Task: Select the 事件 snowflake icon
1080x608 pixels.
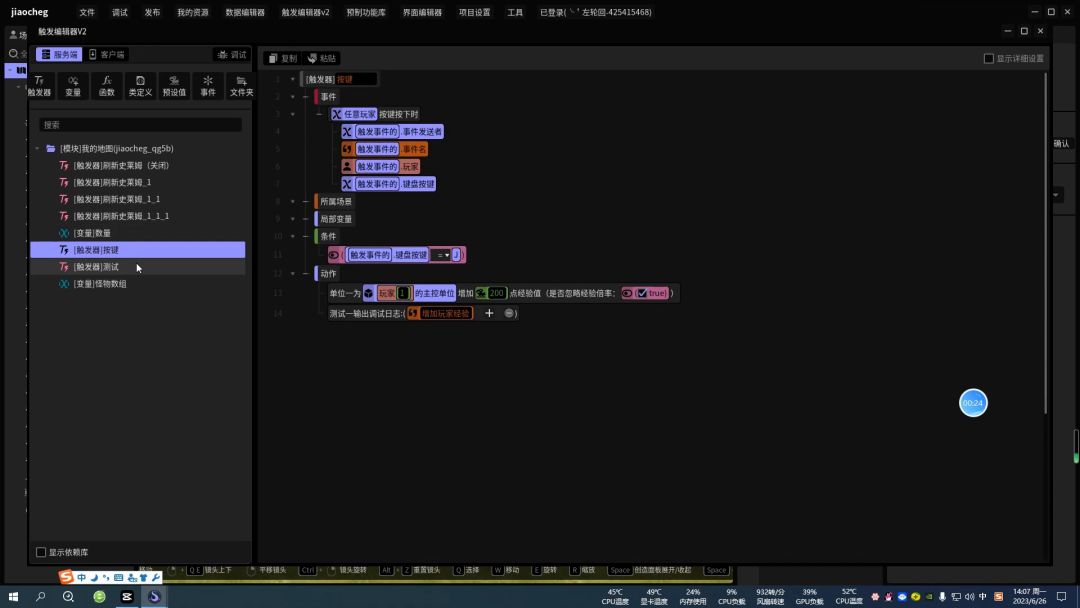Action: (x=208, y=85)
